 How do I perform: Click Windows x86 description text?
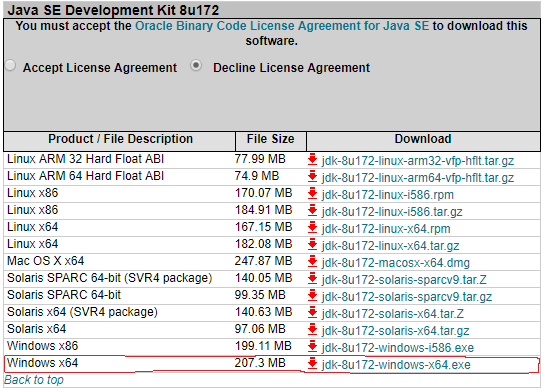point(42,346)
